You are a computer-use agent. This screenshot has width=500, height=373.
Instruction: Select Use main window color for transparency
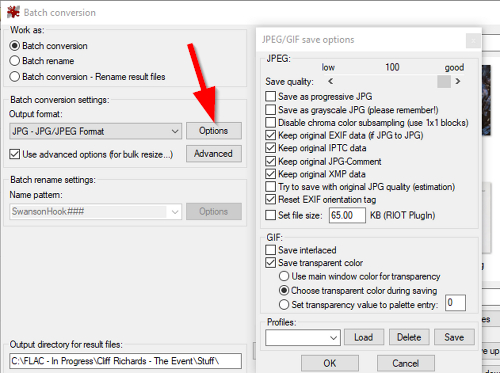click(284, 276)
